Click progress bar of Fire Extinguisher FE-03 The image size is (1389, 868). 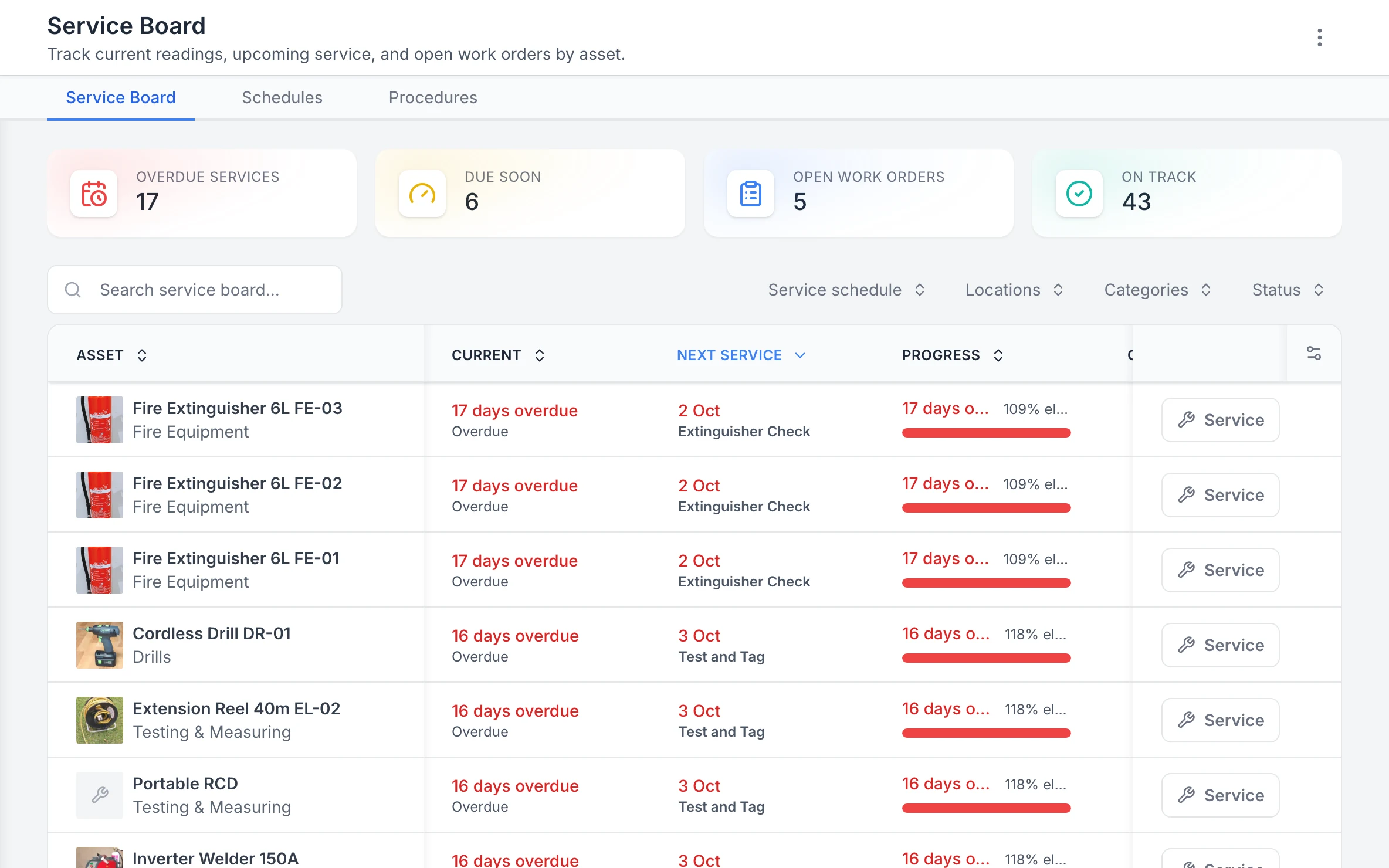pos(987,433)
